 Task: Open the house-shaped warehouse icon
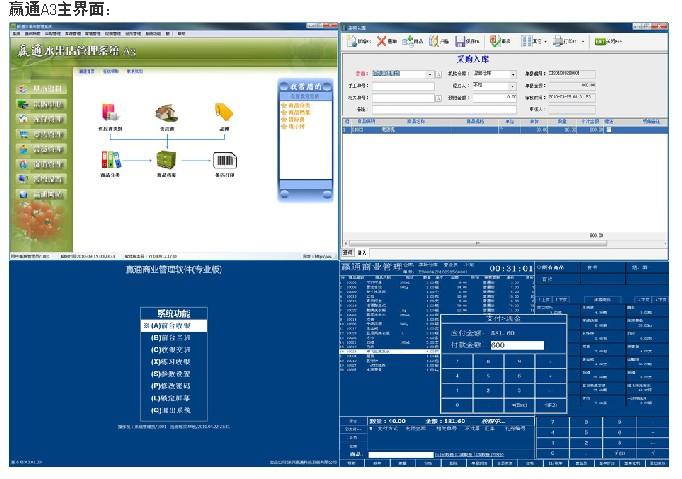coord(167,113)
